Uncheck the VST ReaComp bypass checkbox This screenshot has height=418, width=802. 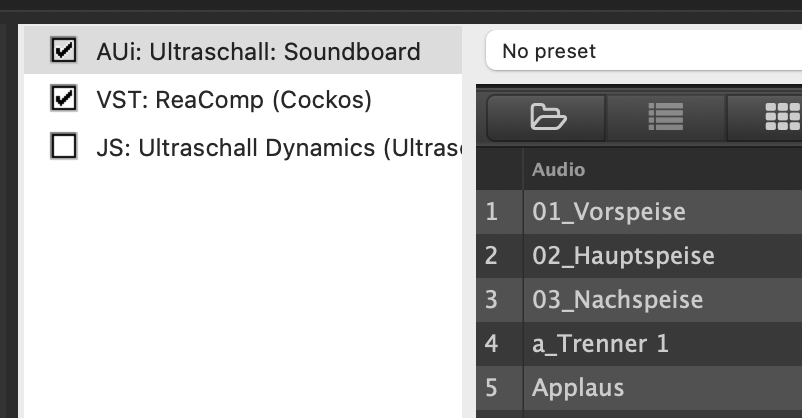[64, 99]
